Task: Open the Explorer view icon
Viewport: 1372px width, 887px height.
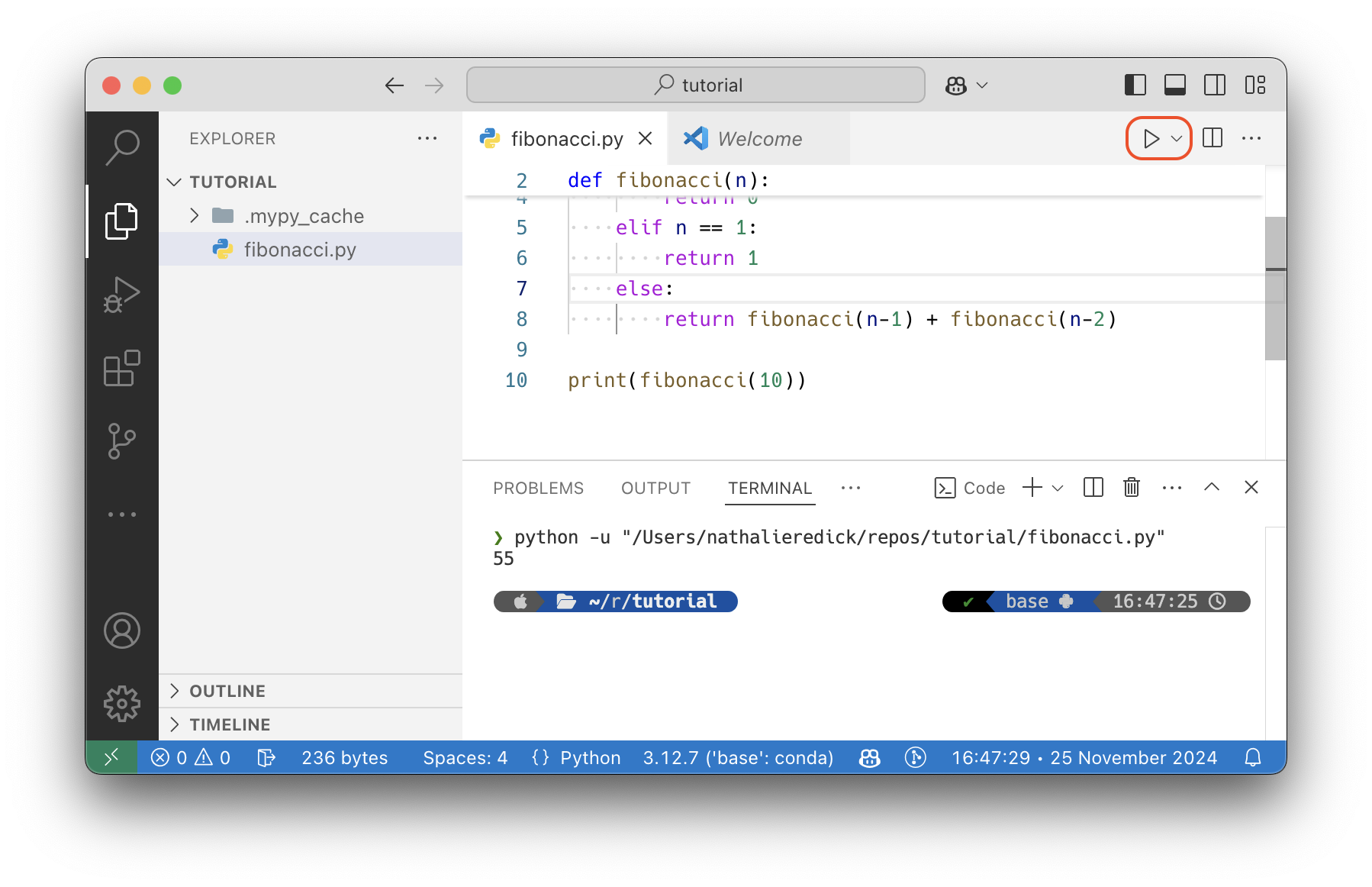Action: point(122,221)
